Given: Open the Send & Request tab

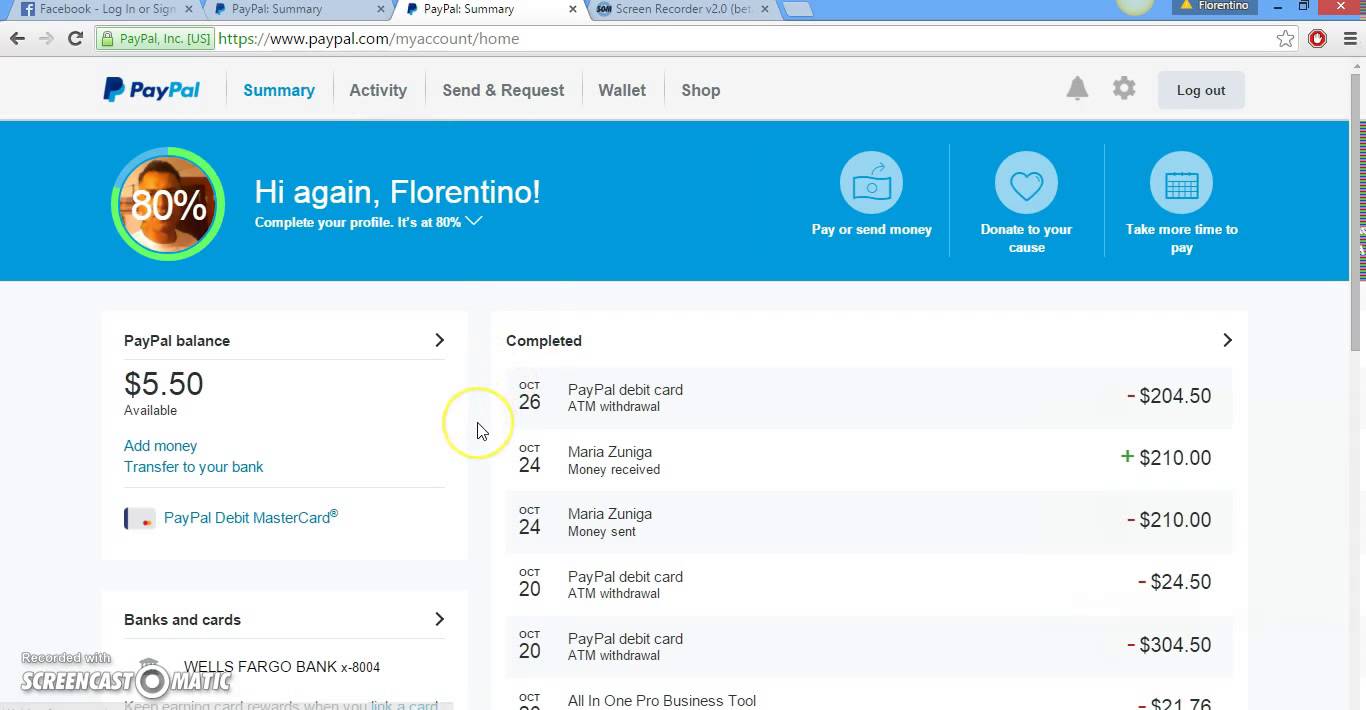Looking at the screenshot, I should pos(503,90).
